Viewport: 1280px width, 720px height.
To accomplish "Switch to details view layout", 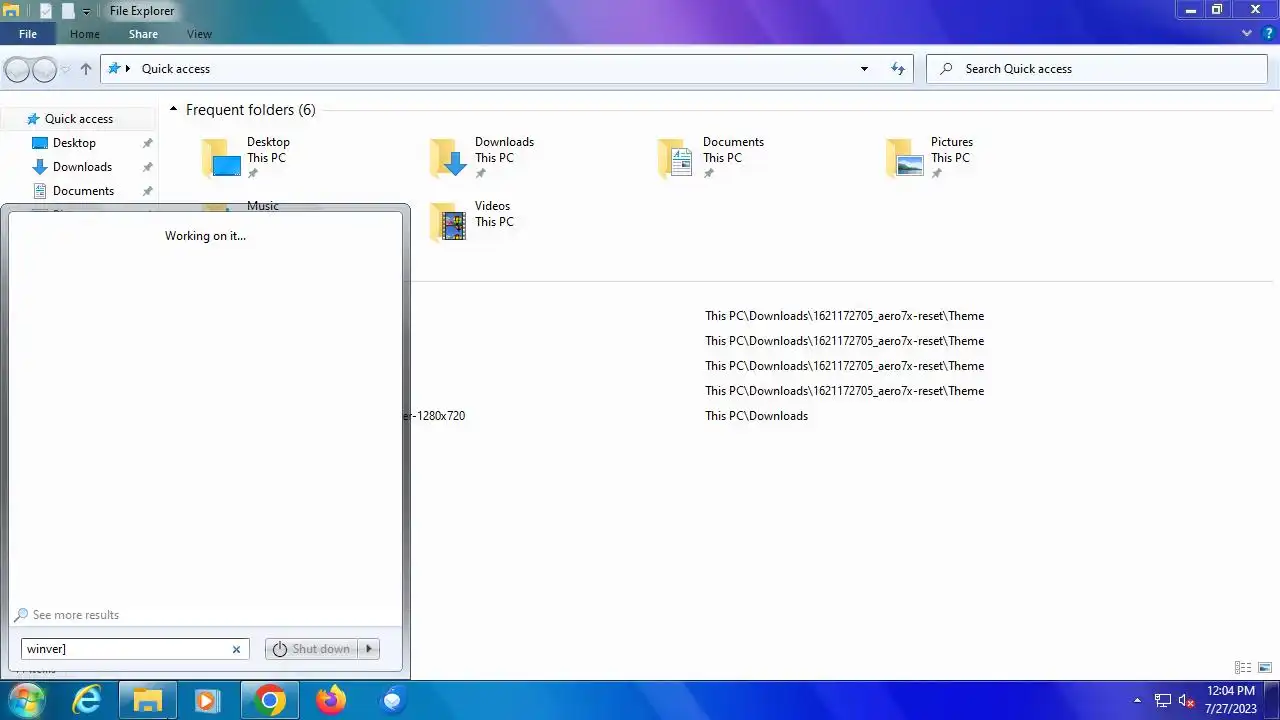I will pos(1243,668).
